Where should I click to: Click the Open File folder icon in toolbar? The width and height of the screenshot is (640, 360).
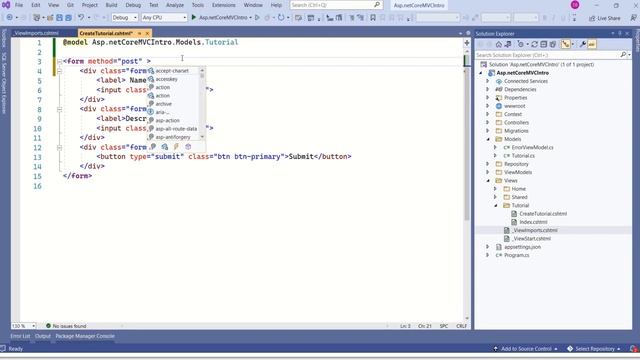pos(50,18)
